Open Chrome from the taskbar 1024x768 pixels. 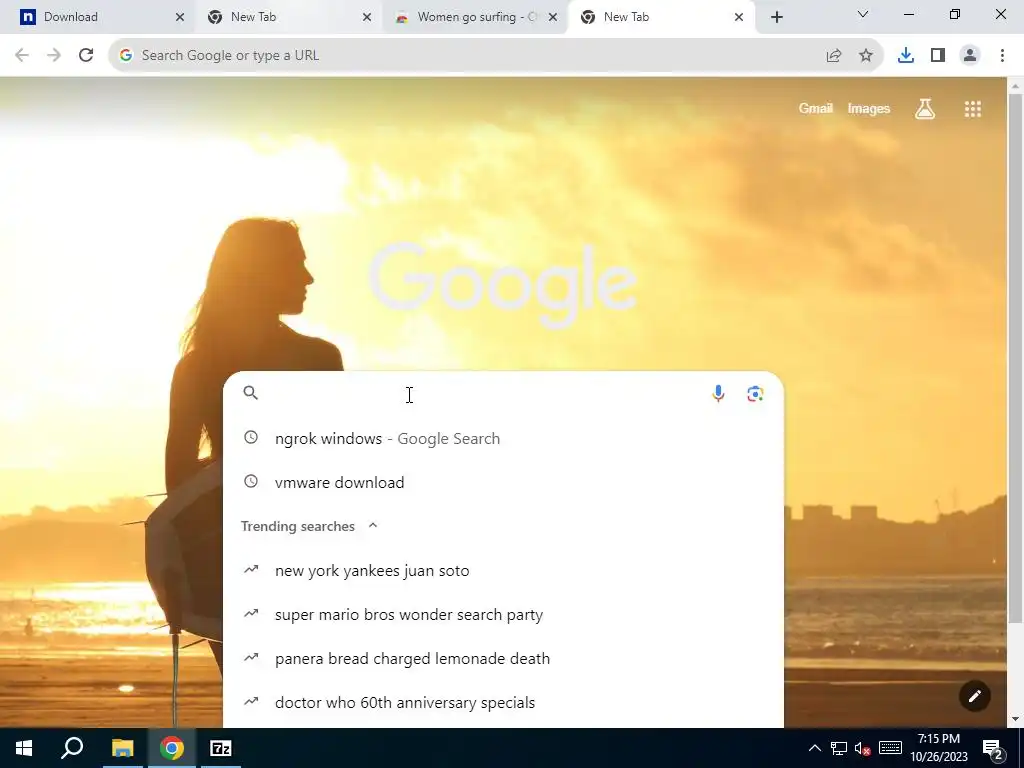click(172, 748)
